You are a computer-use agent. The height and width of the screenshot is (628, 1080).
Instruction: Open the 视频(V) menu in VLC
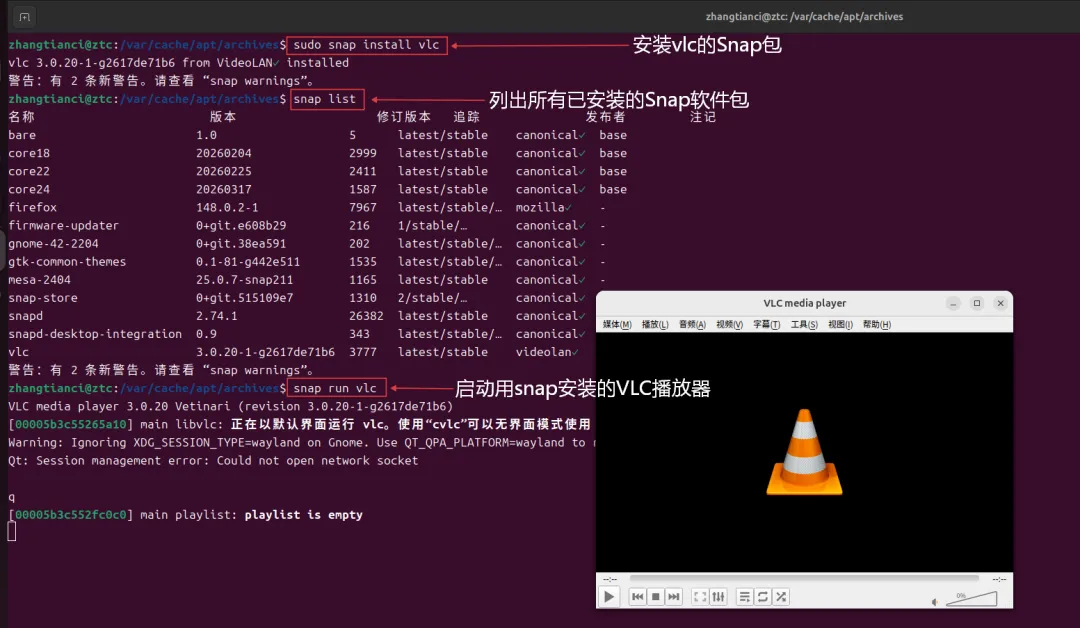click(x=729, y=324)
